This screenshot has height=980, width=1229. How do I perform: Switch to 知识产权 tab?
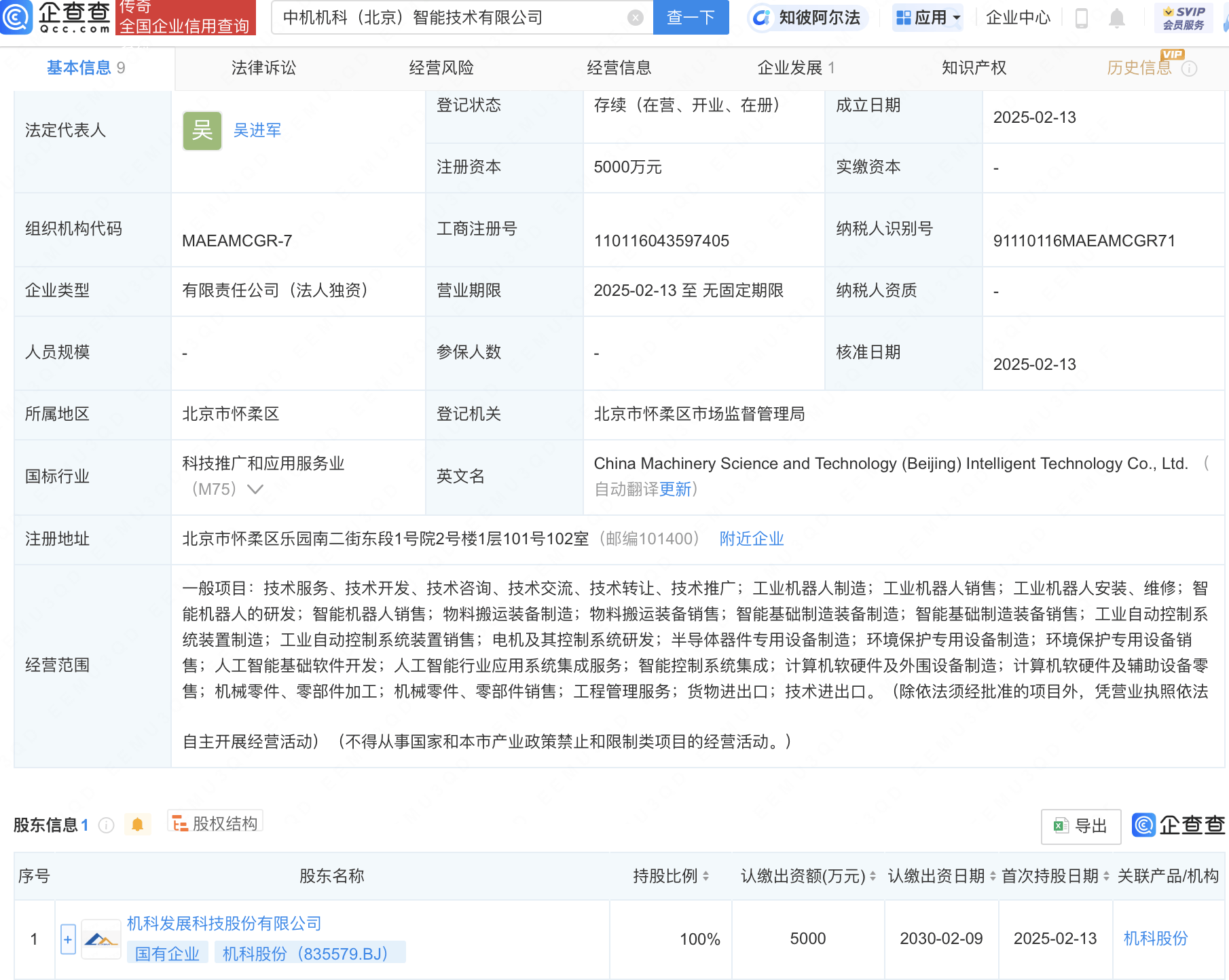coord(974,68)
